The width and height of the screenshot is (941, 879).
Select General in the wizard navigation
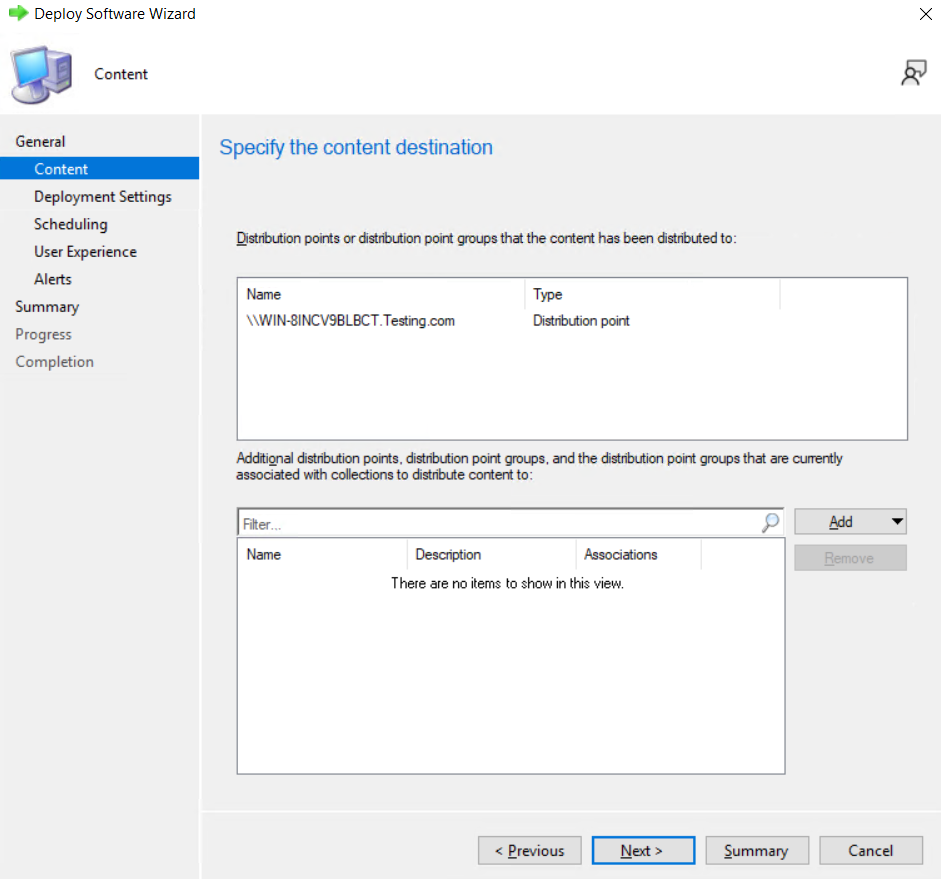point(40,141)
